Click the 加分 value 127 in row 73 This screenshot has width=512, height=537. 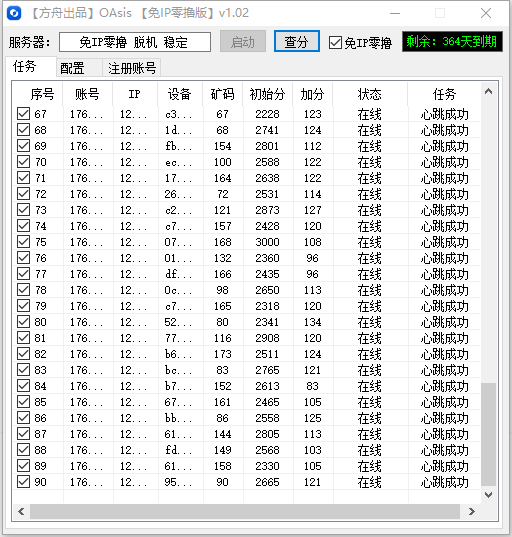pyautogui.click(x=313, y=210)
